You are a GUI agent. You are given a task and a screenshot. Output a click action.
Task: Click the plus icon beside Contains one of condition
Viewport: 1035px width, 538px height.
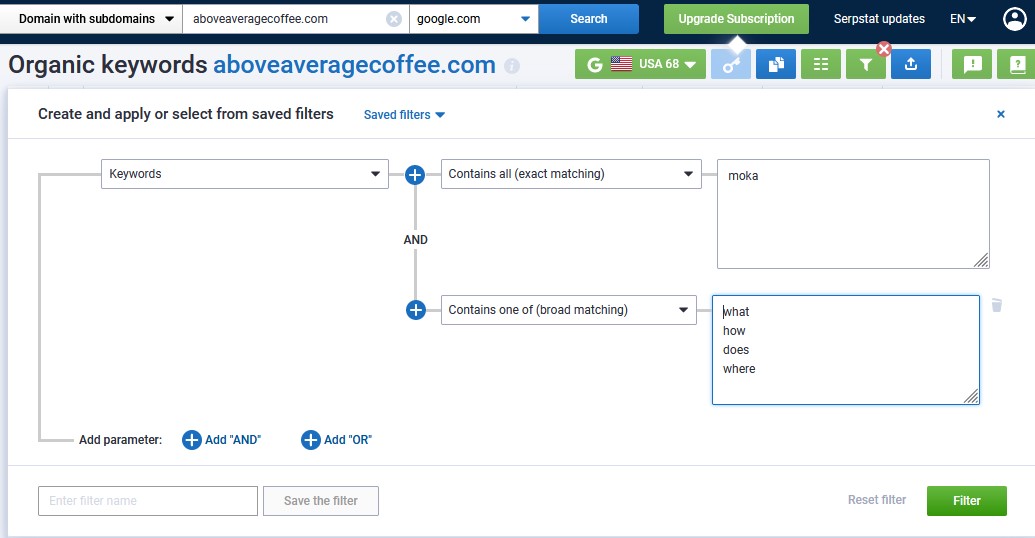tap(415, 310)
